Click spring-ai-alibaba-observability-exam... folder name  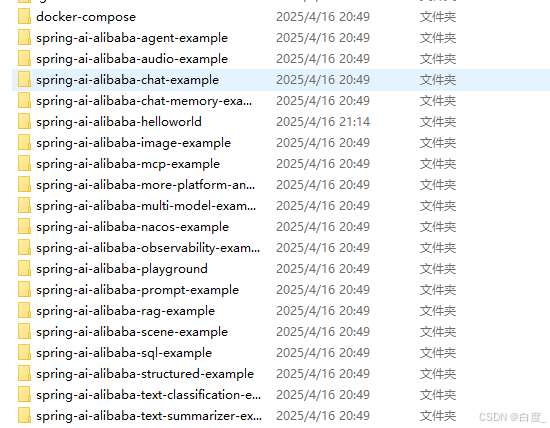[x=148, y=248]
